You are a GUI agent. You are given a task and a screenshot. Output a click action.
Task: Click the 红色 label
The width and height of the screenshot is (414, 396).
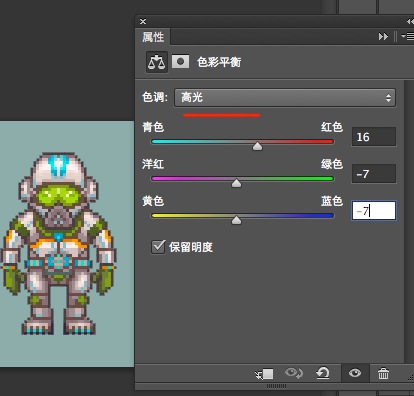click(332, 127)
